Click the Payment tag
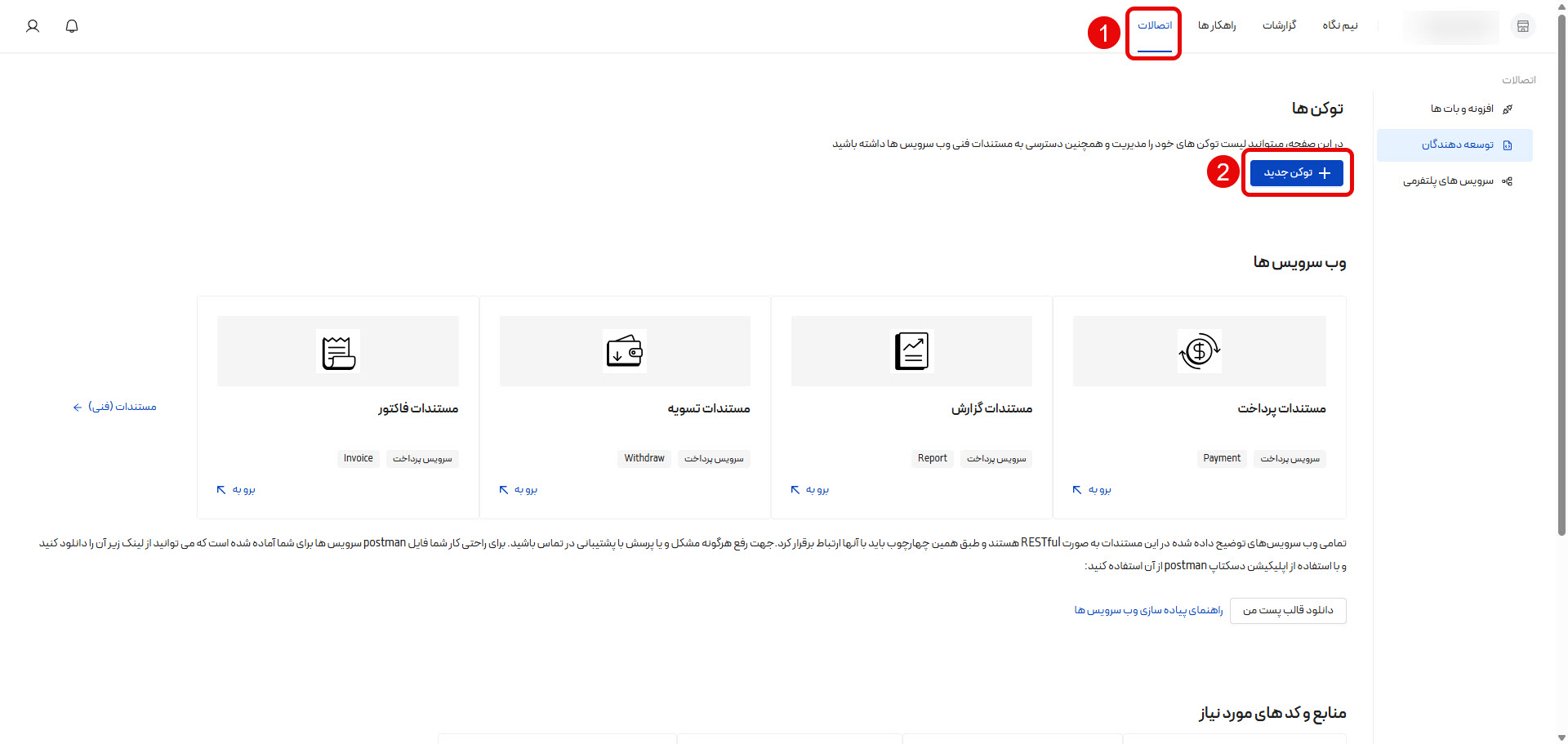The height and width of the screenshot is (744, 1568). tap(1222, 458)
